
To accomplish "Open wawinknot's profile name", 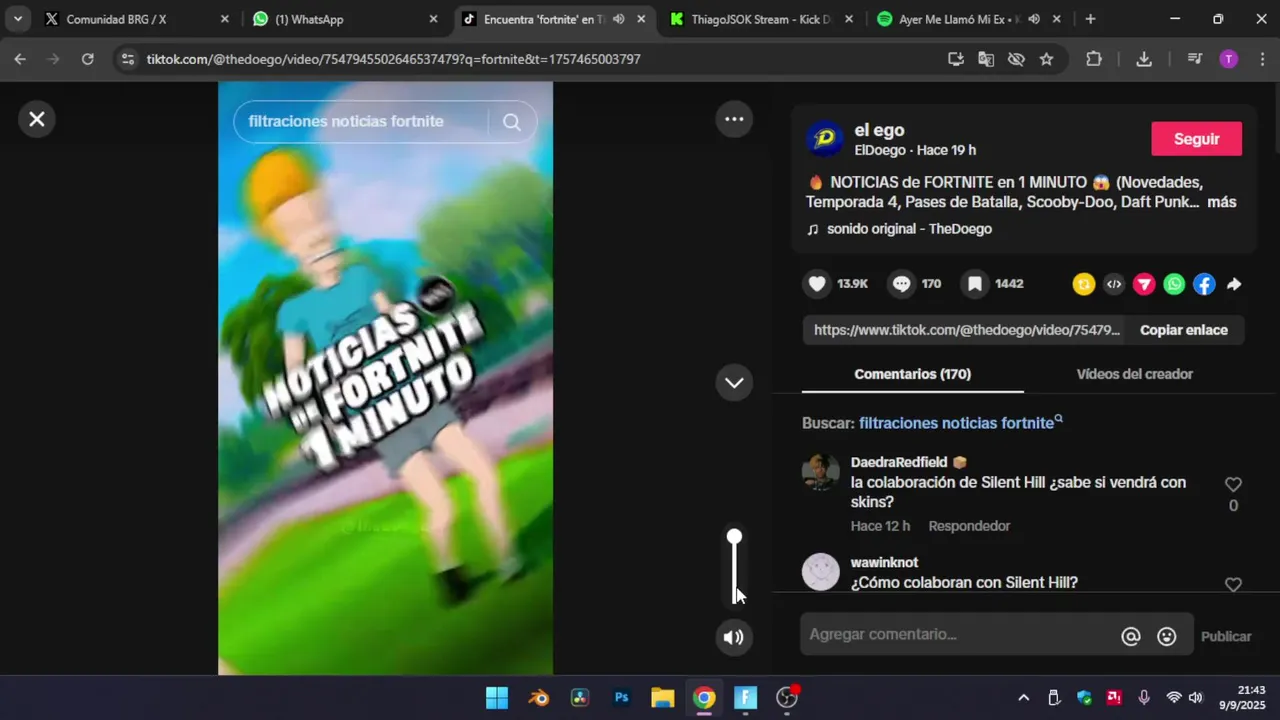I will 884,563.
